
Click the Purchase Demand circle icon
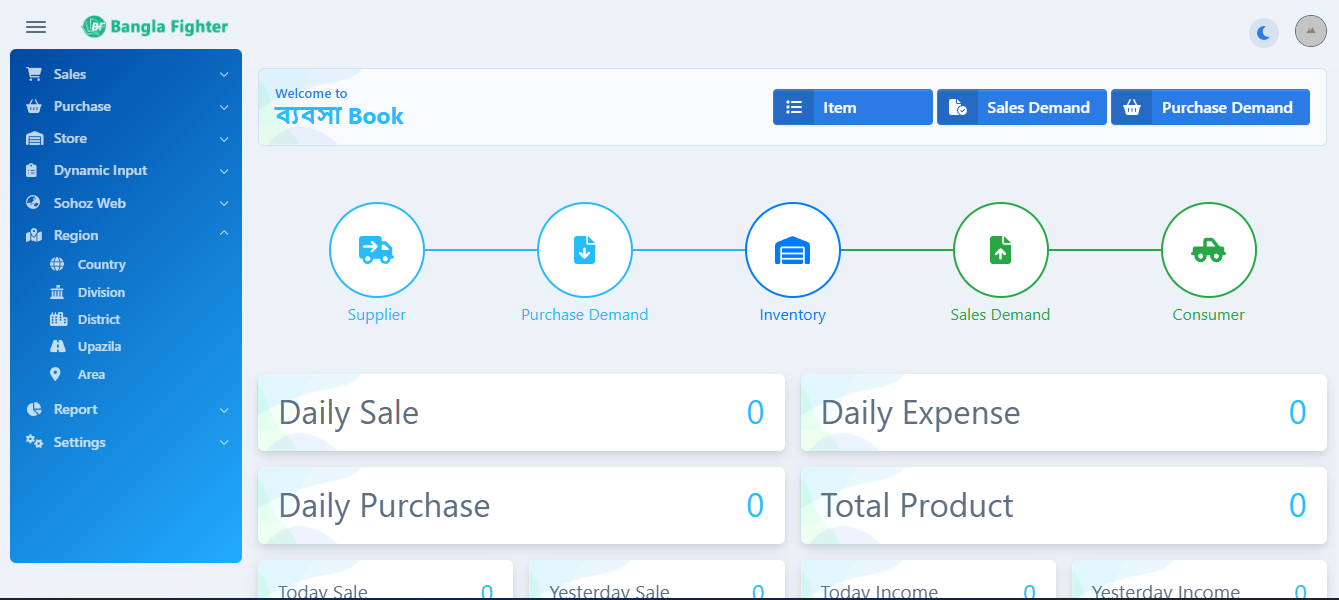click(584, 250)
